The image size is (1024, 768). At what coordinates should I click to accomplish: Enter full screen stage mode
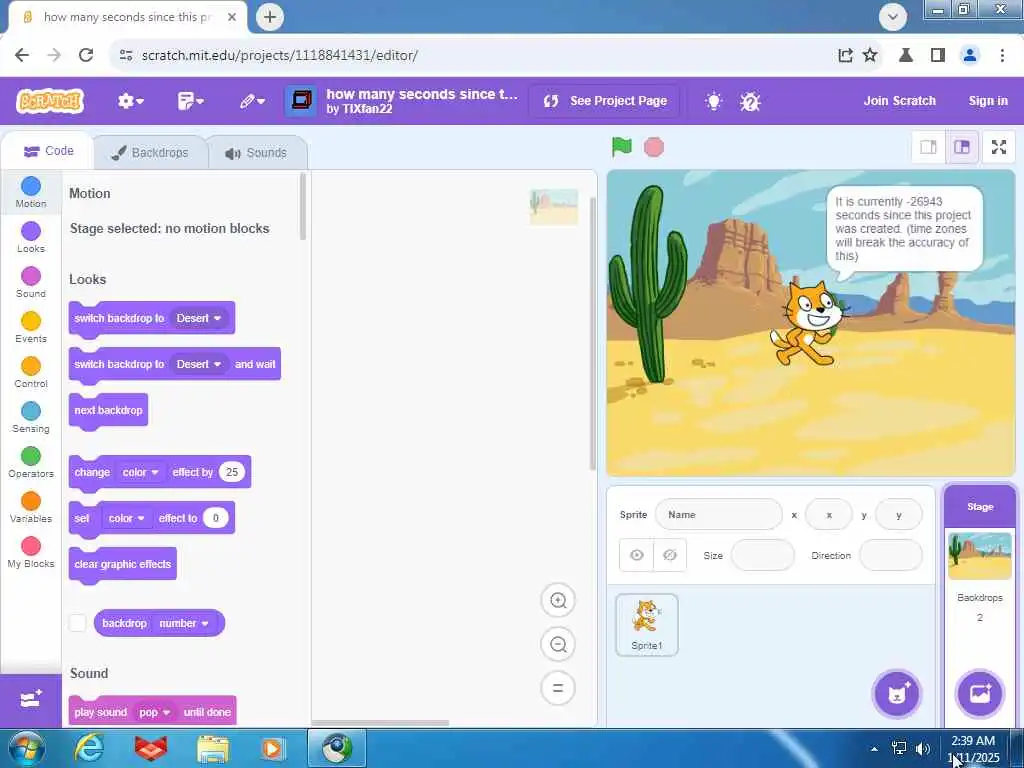[x=999, y=147]
